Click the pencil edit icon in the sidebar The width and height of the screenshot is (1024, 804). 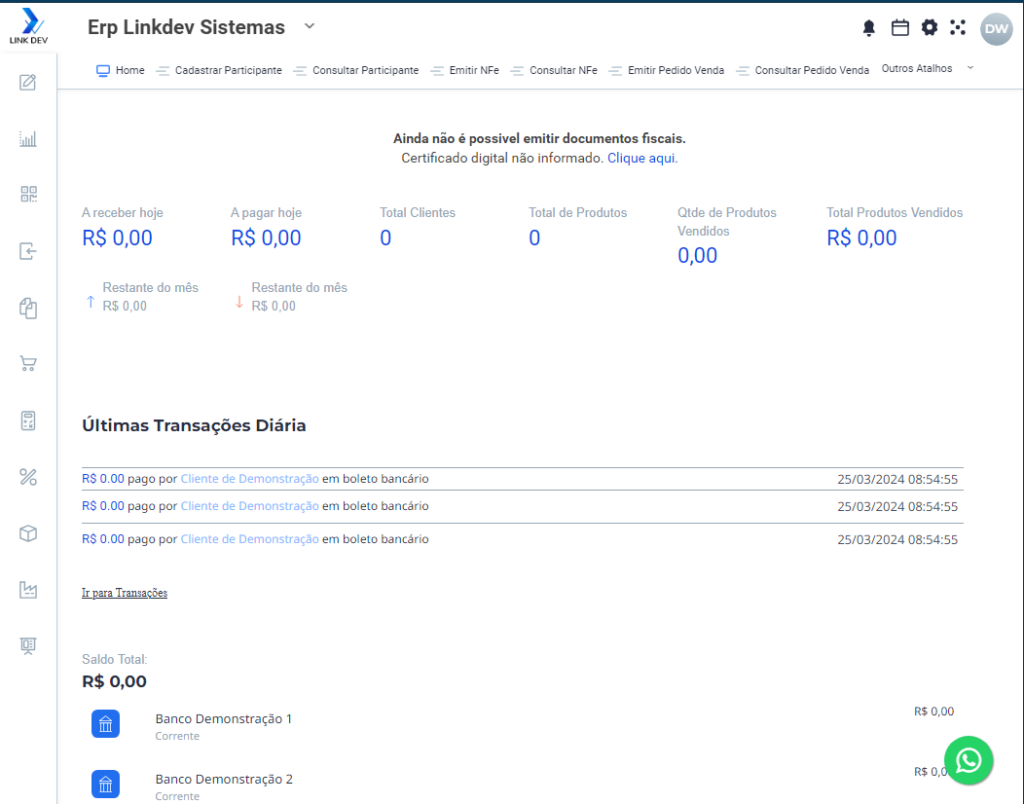(28, 82)
